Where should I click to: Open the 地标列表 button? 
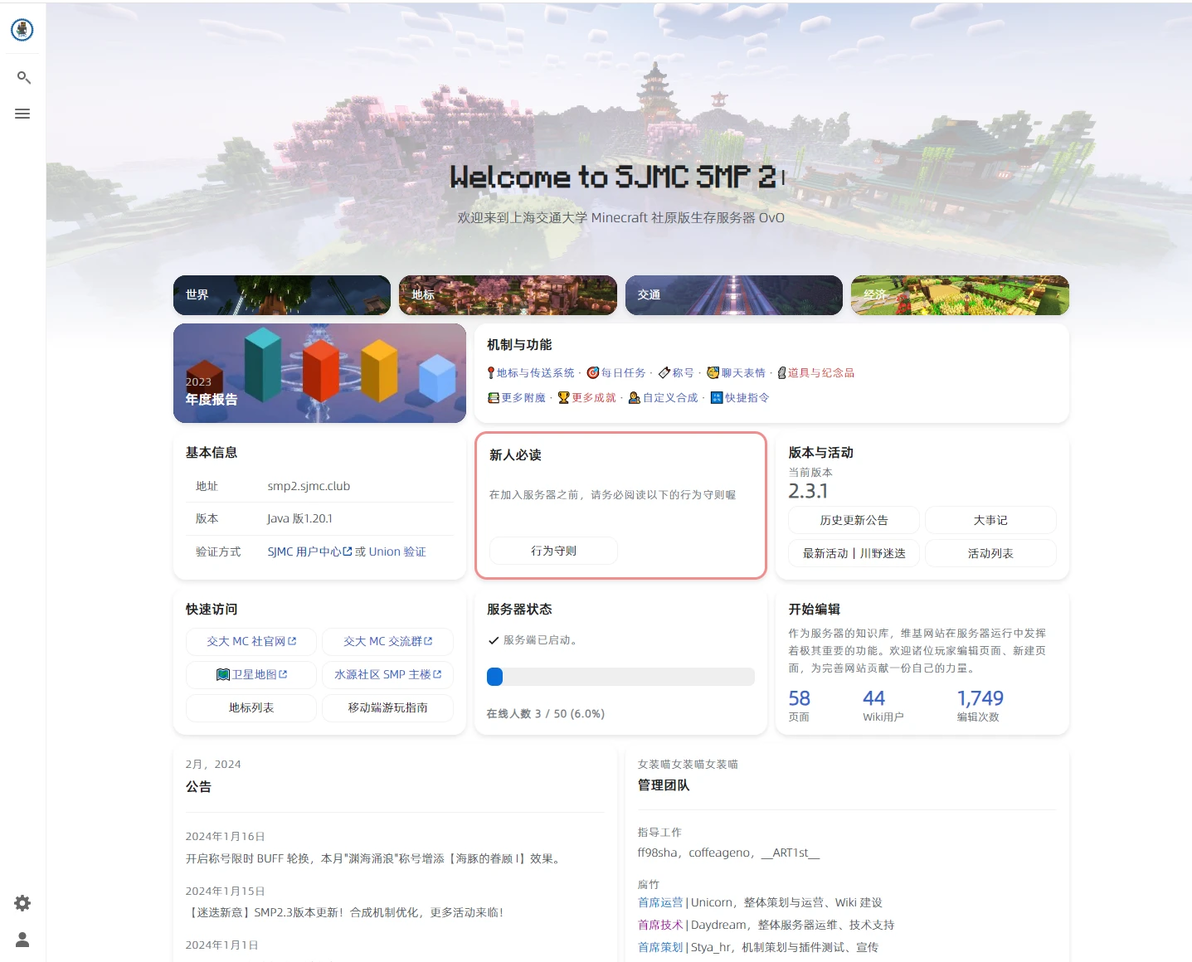[252, 707]
